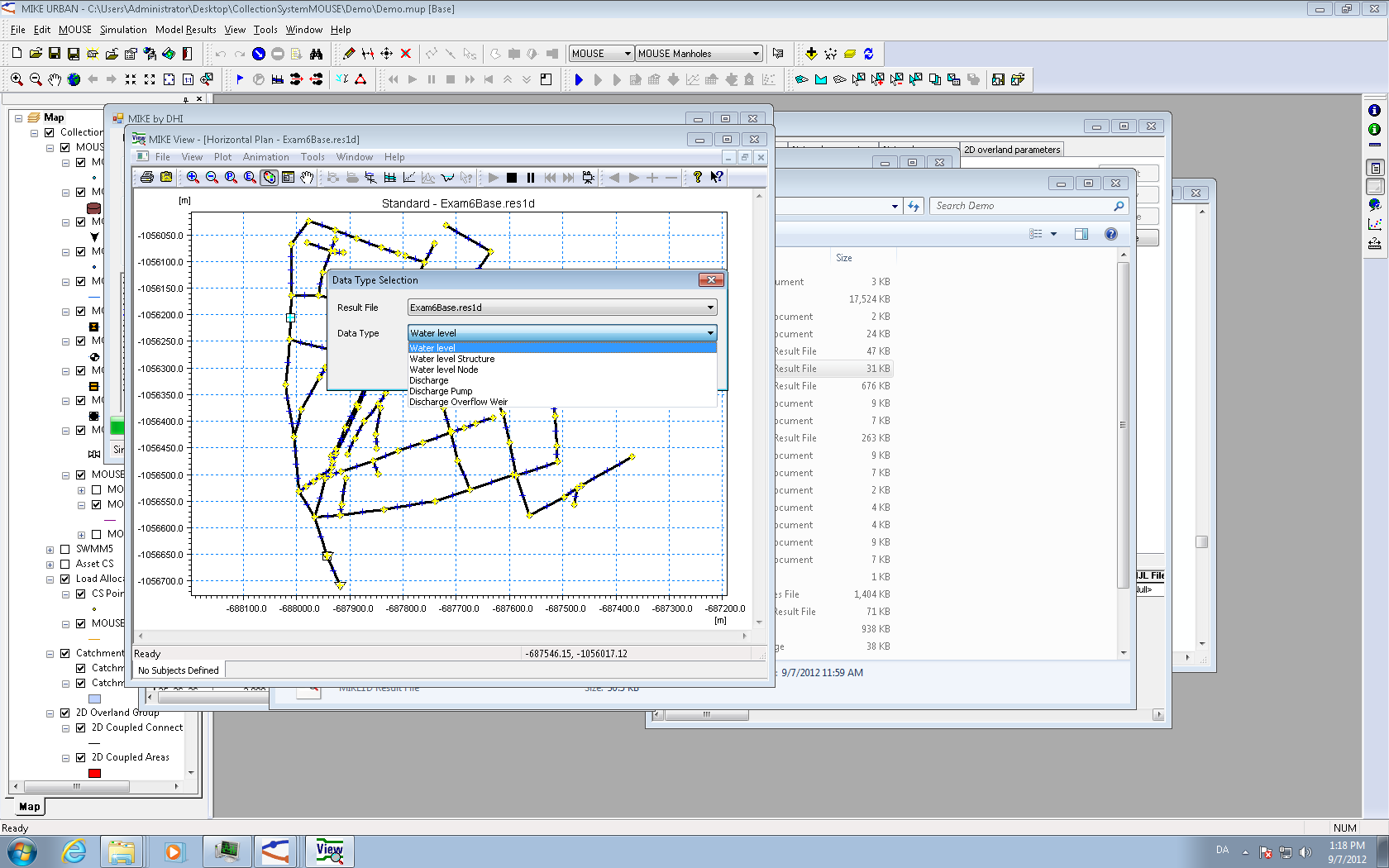This screenshot has height=868, width=1389.
Task: Toggle the SWMM5 layer checkbox
Action: tap(65, 549)
